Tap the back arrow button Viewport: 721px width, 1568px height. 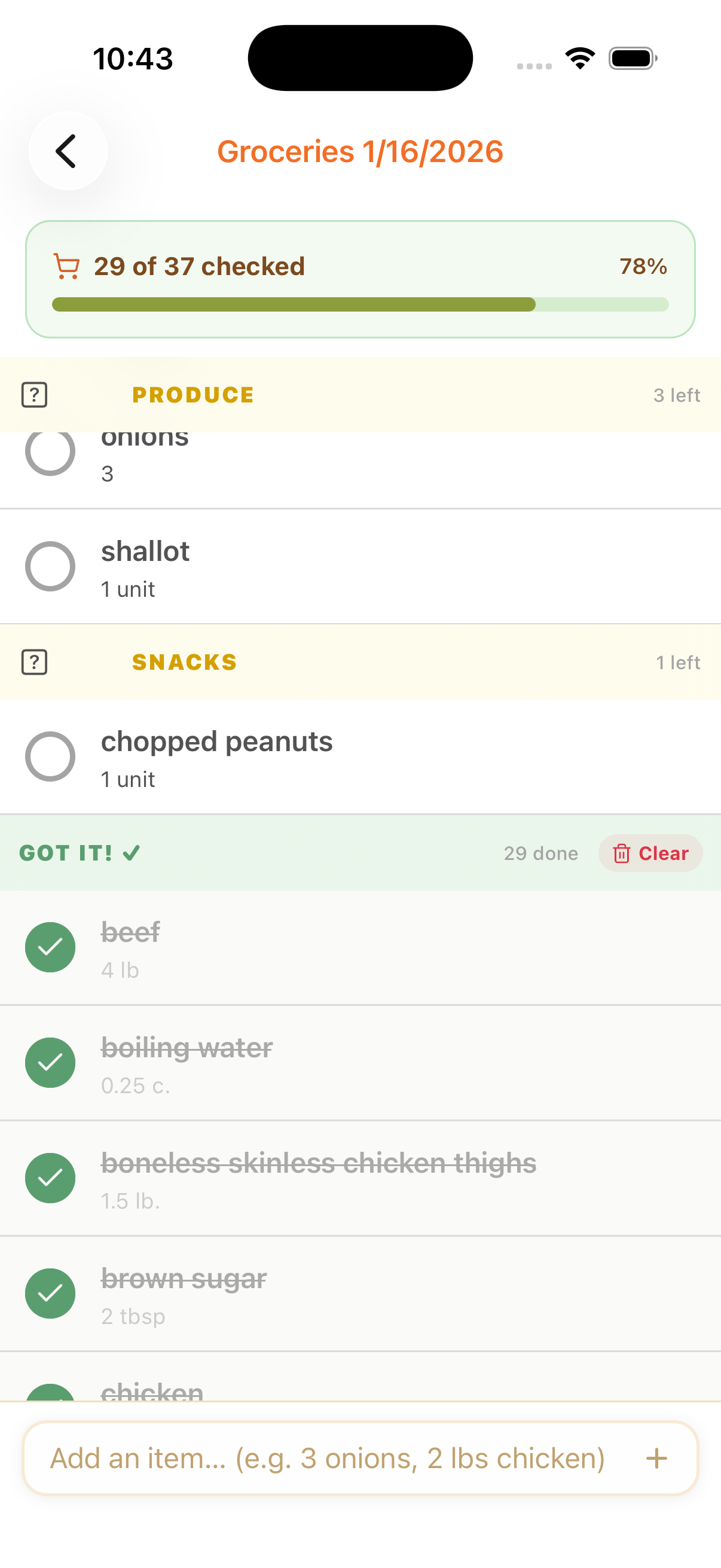pos(68,151)
